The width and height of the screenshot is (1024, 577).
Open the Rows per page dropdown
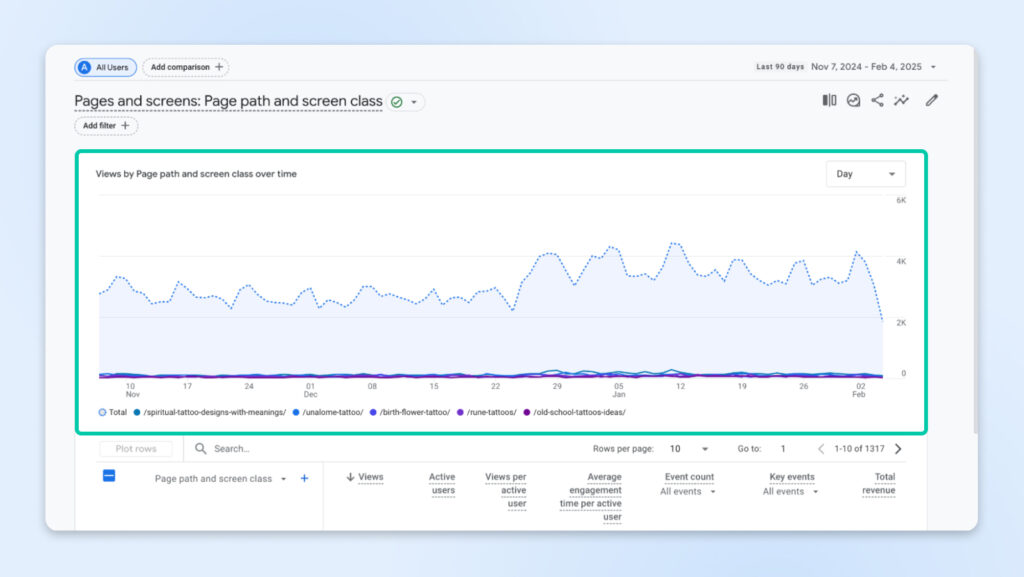(x=689, y=449)
